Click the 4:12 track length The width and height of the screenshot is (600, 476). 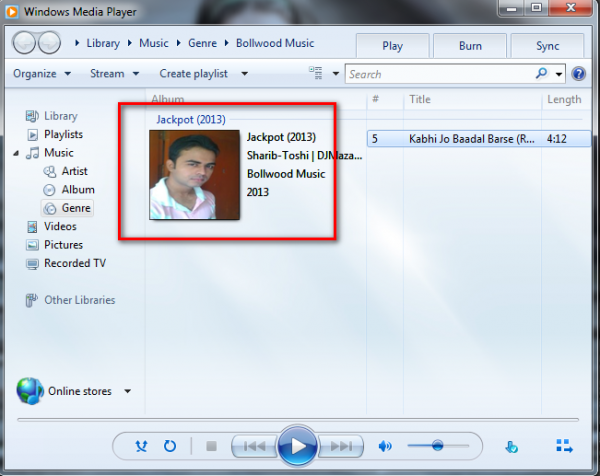pos(556,139)
